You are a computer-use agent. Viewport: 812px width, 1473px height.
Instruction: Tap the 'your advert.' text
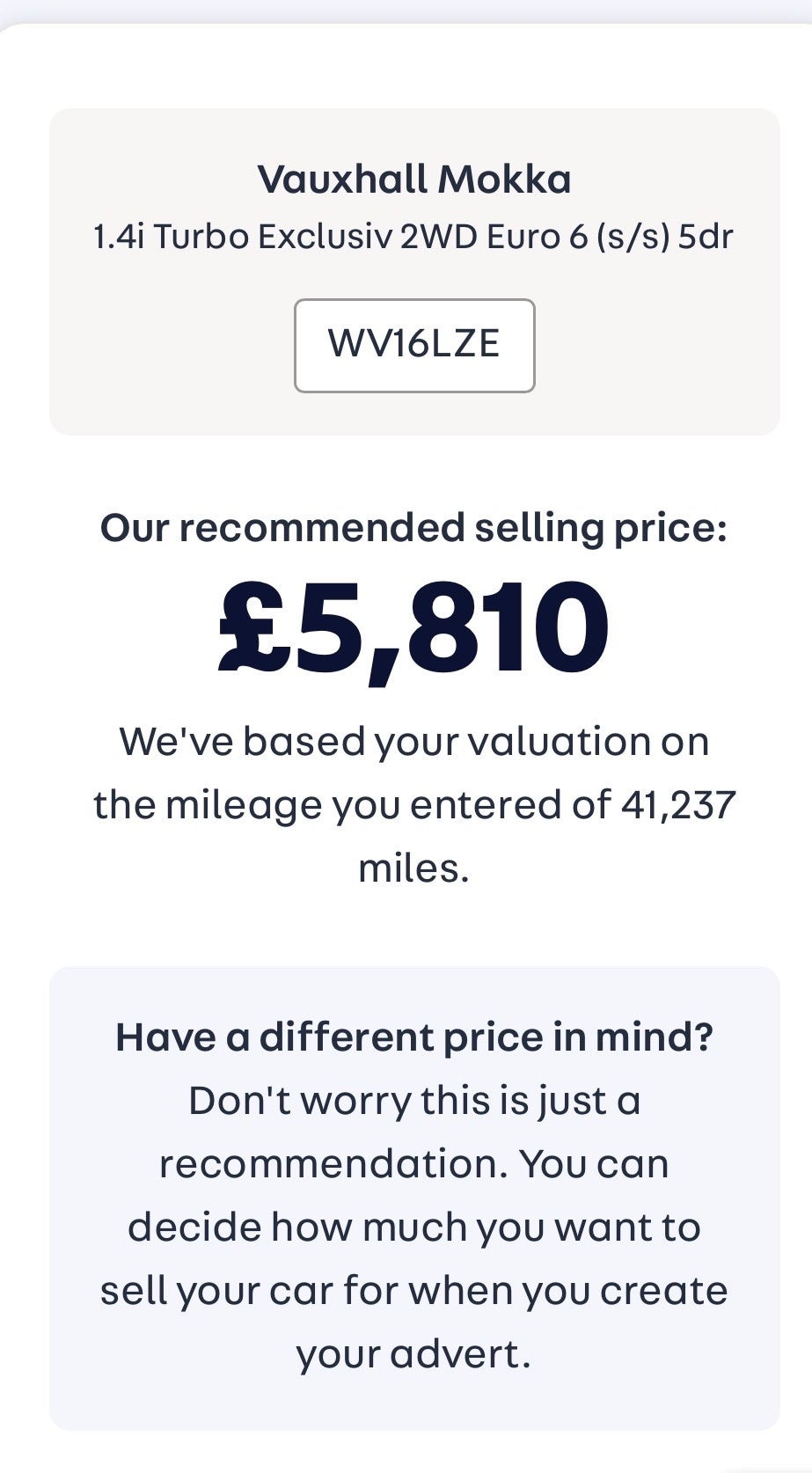[x=413, y=1354]
